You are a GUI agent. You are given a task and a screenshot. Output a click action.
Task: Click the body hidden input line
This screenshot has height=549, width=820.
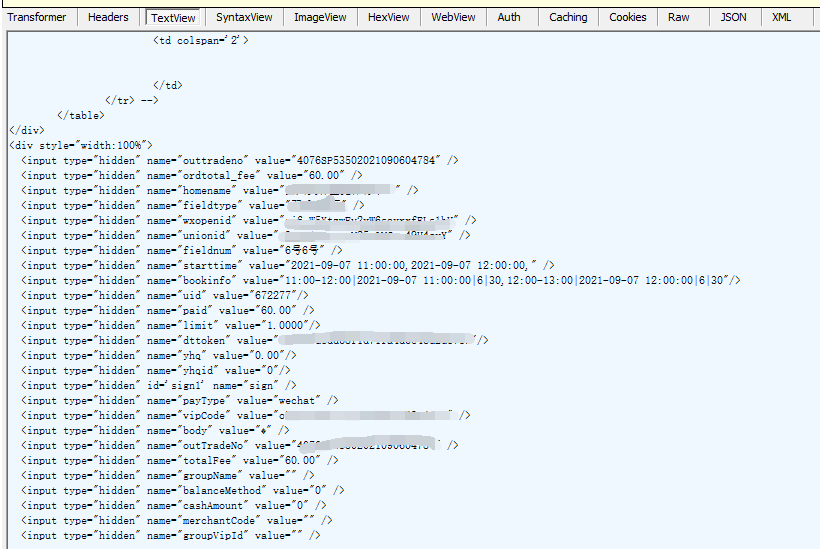[155, 431]
